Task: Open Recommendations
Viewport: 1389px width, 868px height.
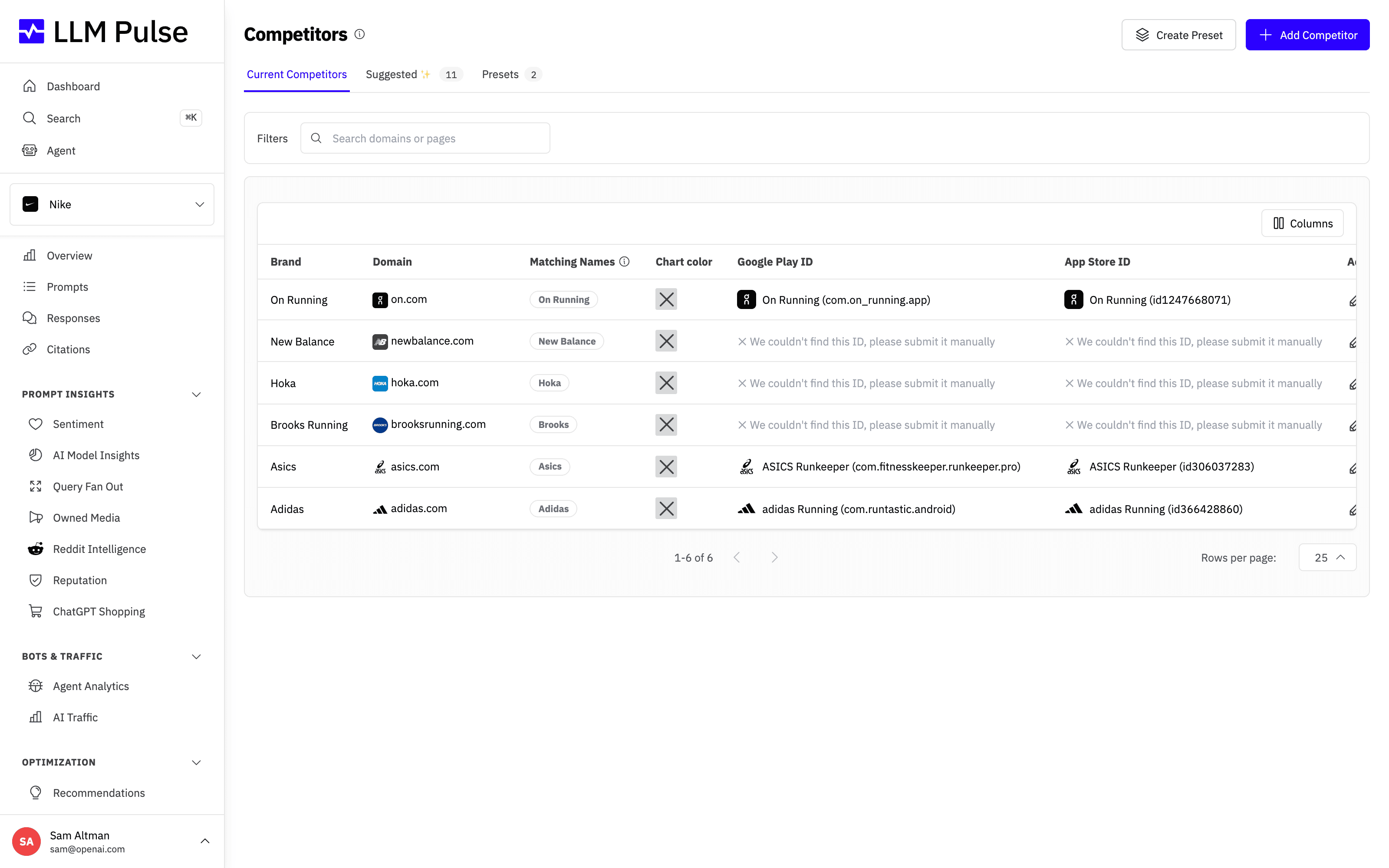Action: [99, 793]
